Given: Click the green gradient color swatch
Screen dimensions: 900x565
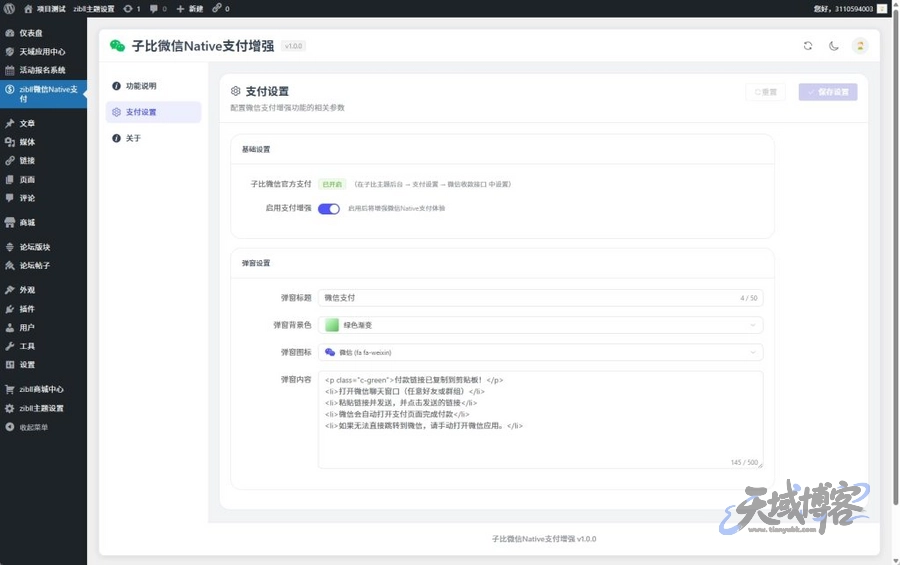Looking at the screenshot, I should [x=332, y=325].
